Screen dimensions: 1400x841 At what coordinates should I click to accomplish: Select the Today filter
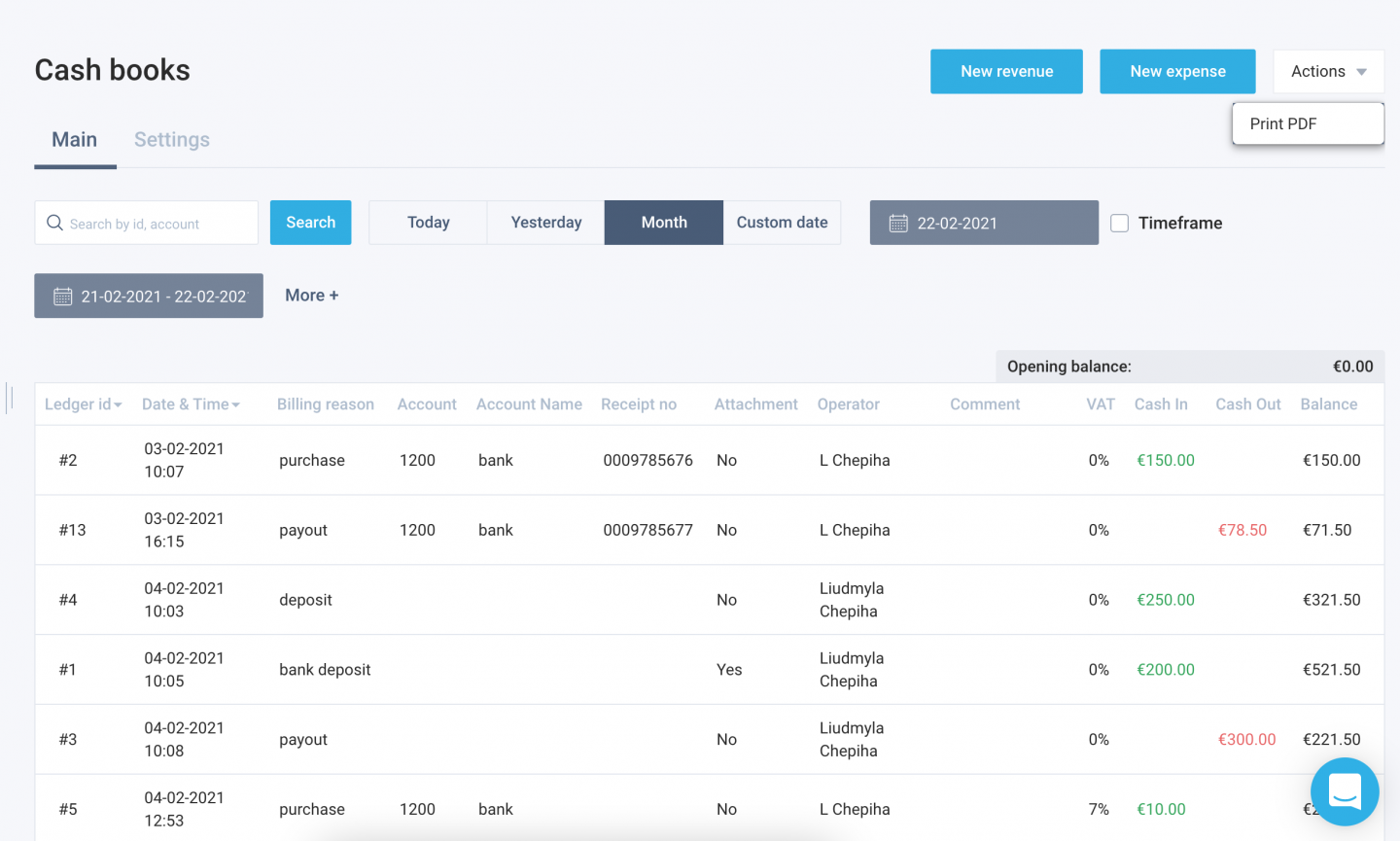(x=428, y=223)
